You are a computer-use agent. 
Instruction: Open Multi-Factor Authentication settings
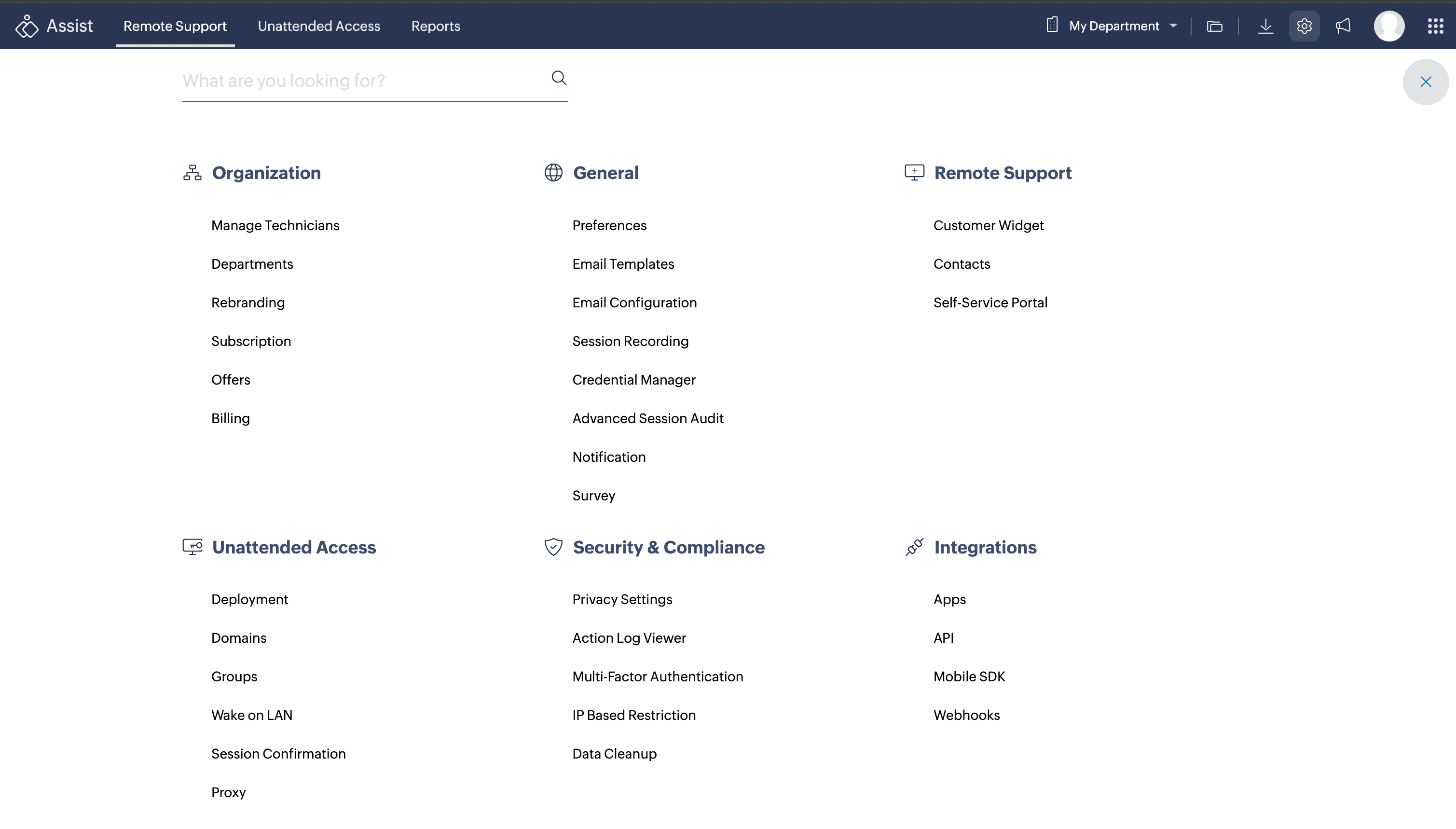(658, 677)
